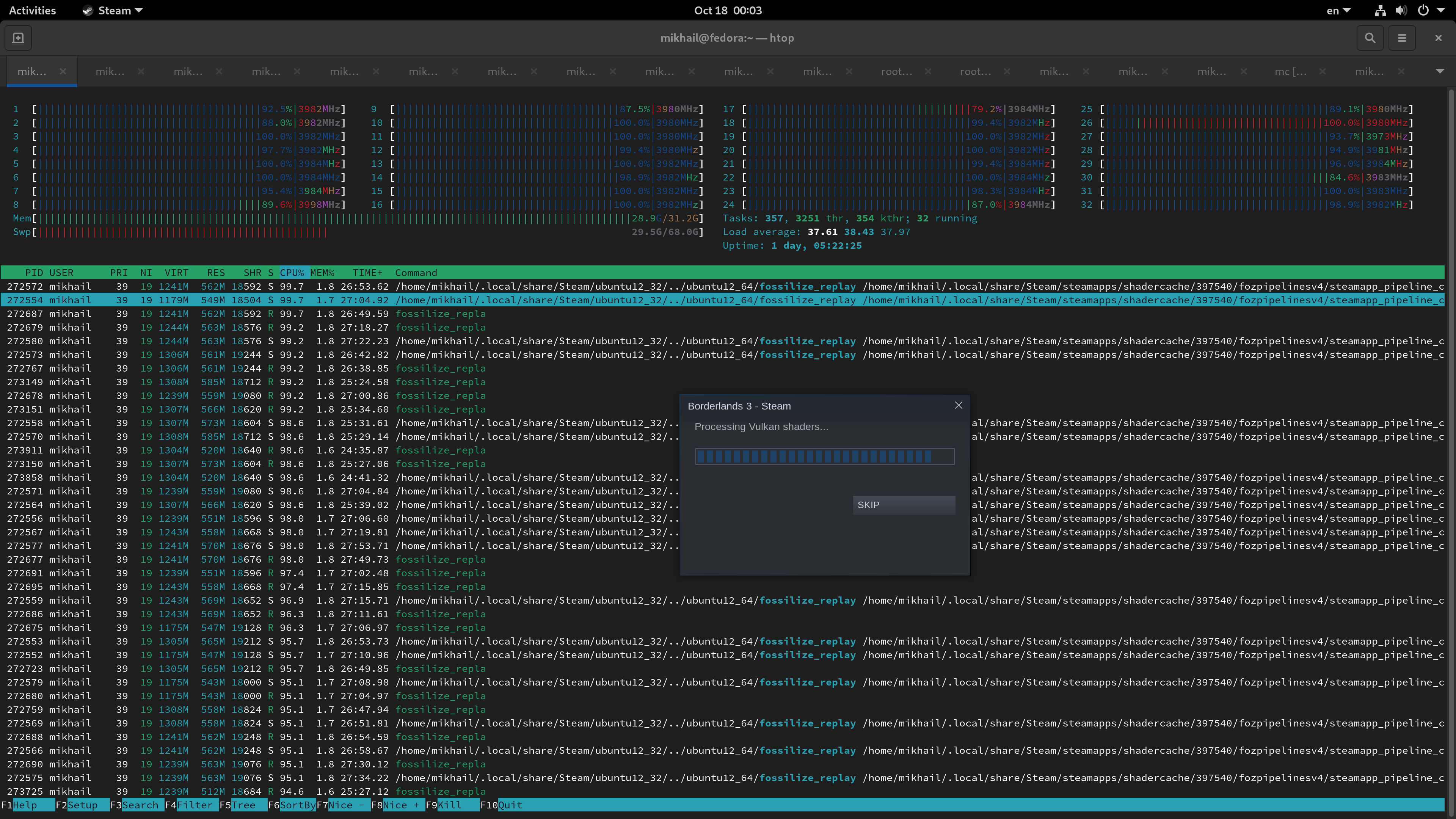Open terminal search with the magnifier icon
This screenshot has height=819, width=1456.
point(1370,38)
